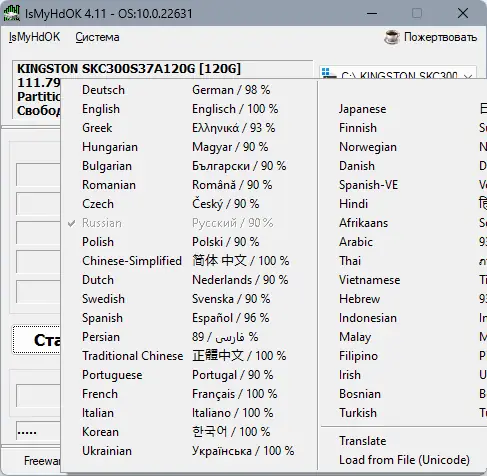Select Bosnian language

click(403, 394)
